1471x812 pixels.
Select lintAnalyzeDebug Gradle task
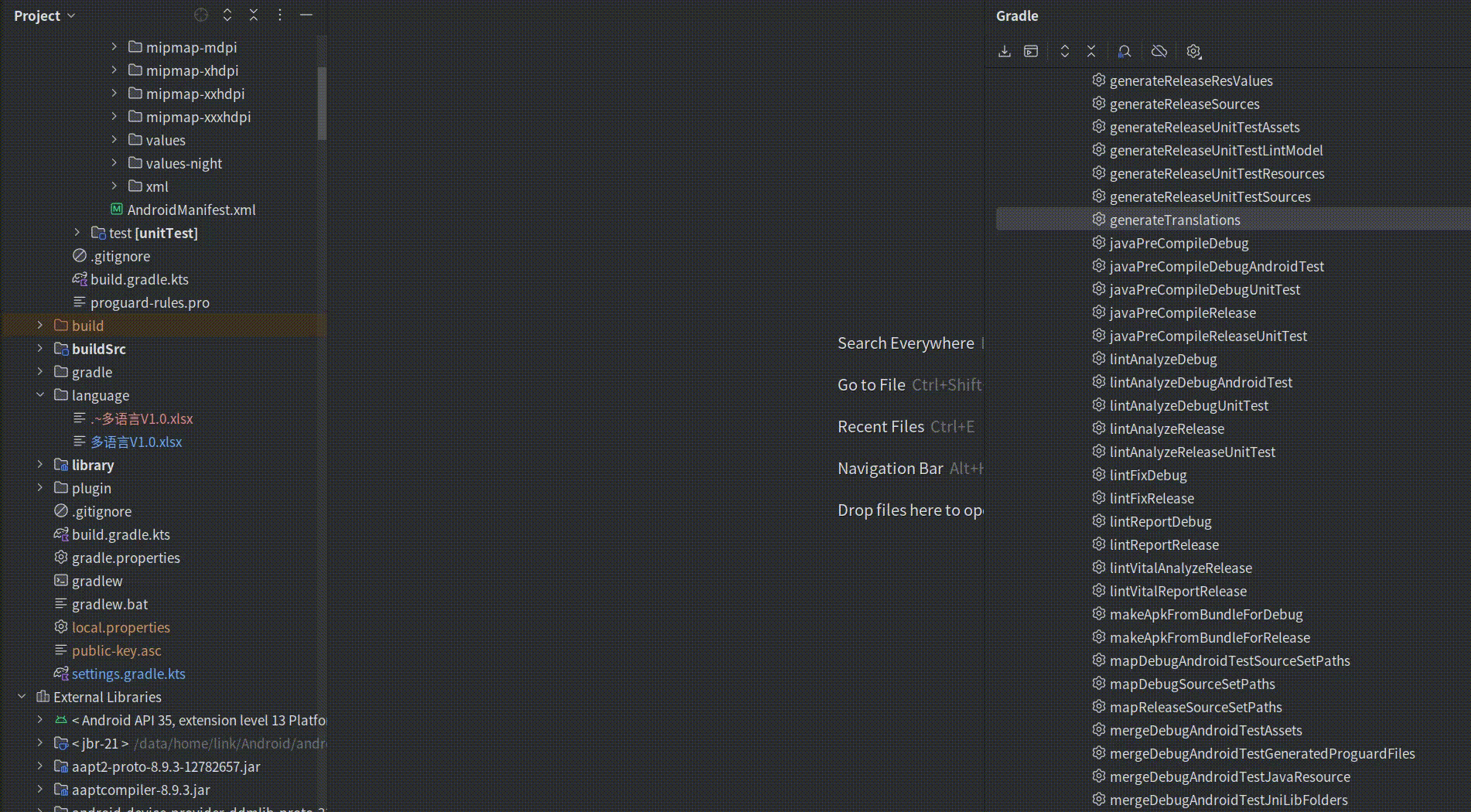click(1163, 359)
